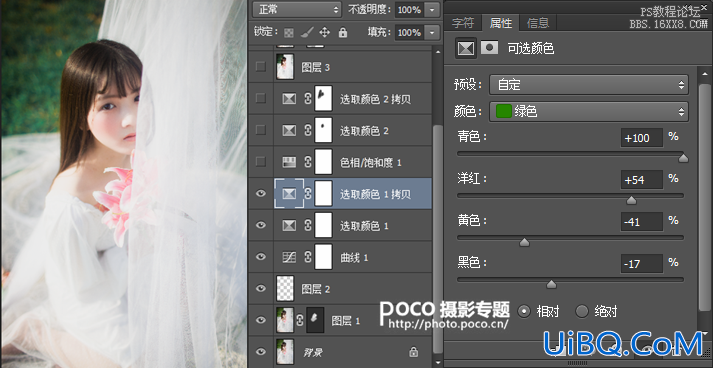Adjust the 青色 cyan slider handle
Image resolution: width=713 pixels, height=368 pixels.
pyautogui.click(x=683, y=158)
